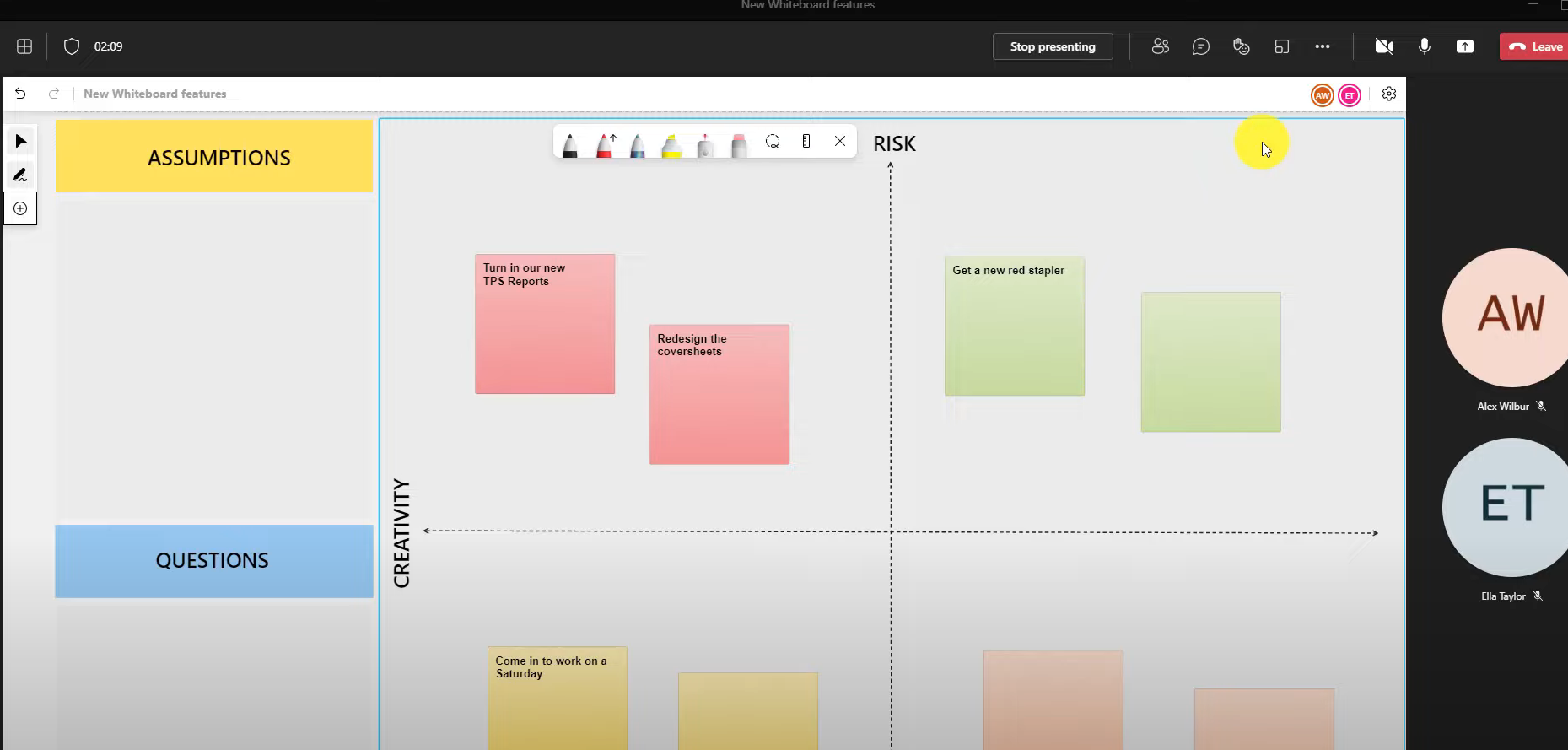Click Stop presenting button
This screenshot has width=1568, height=750.
[1053, 46]
